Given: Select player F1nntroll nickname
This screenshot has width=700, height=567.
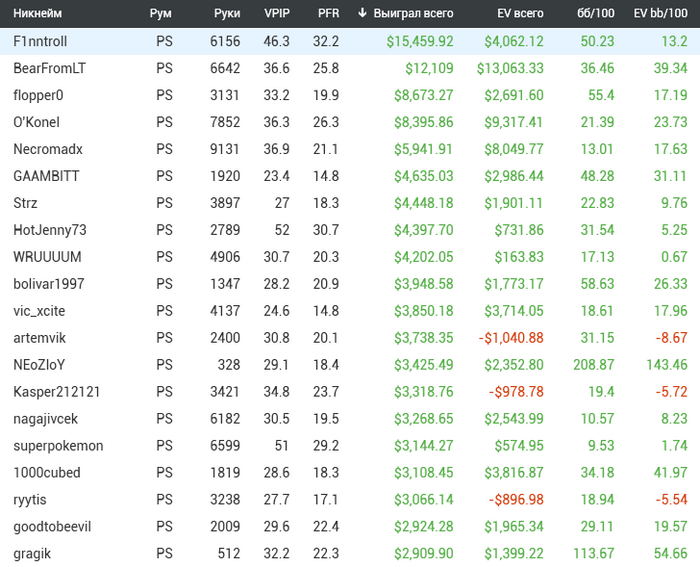Looking at the screenshot, I should [40, 42].
